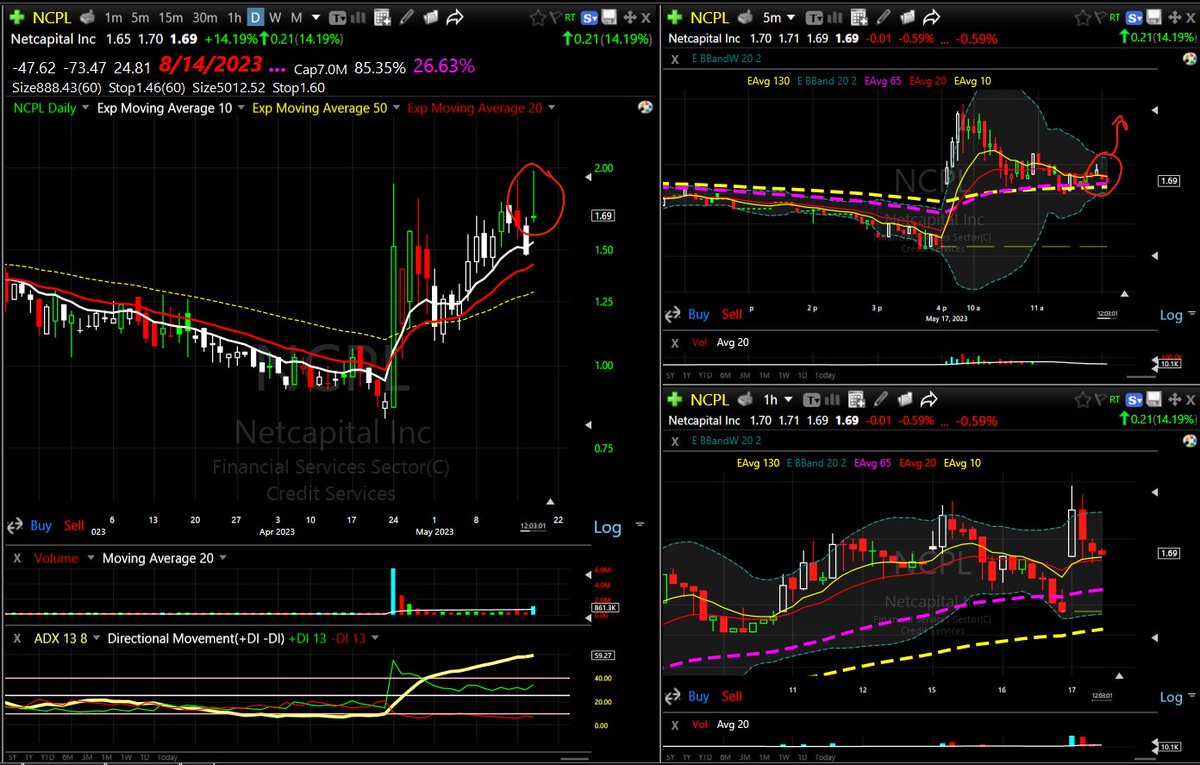Switch the daily chart to 15m timeframe
Image resolution: width=1200 pixels, height=765 pixels.
point(171,18)
